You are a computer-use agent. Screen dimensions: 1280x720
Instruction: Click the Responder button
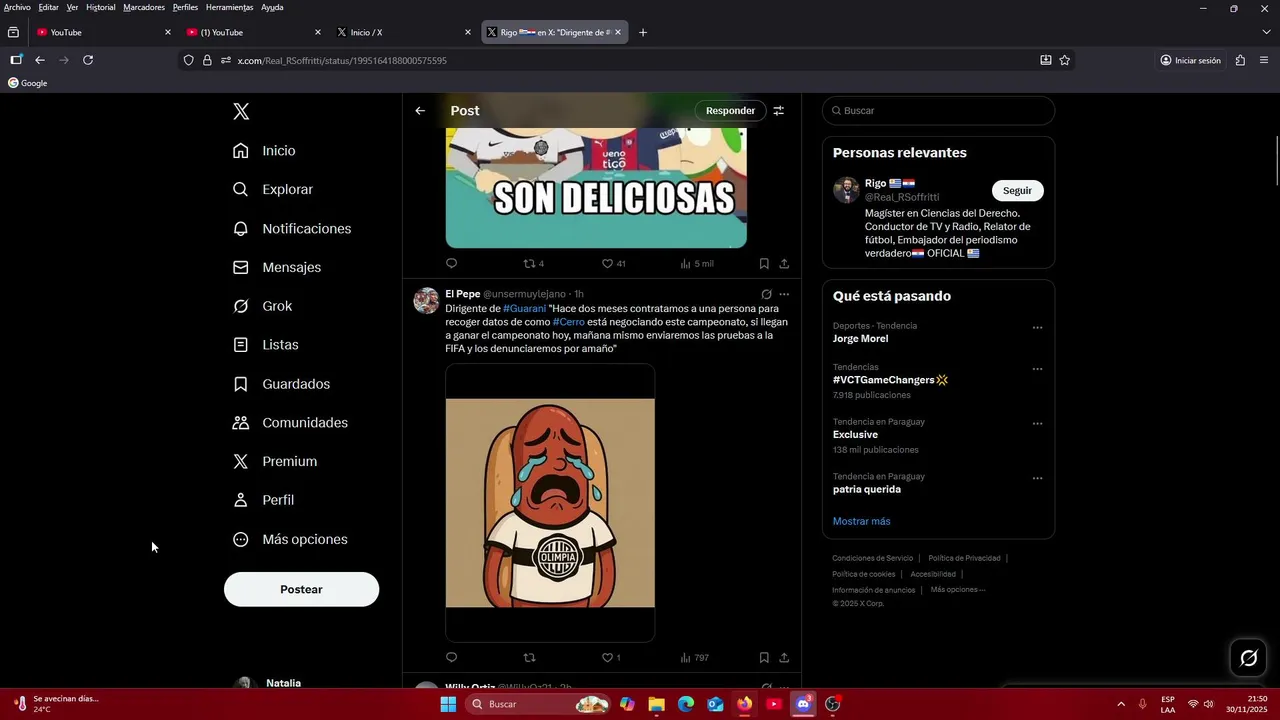[x=730, y=111]
